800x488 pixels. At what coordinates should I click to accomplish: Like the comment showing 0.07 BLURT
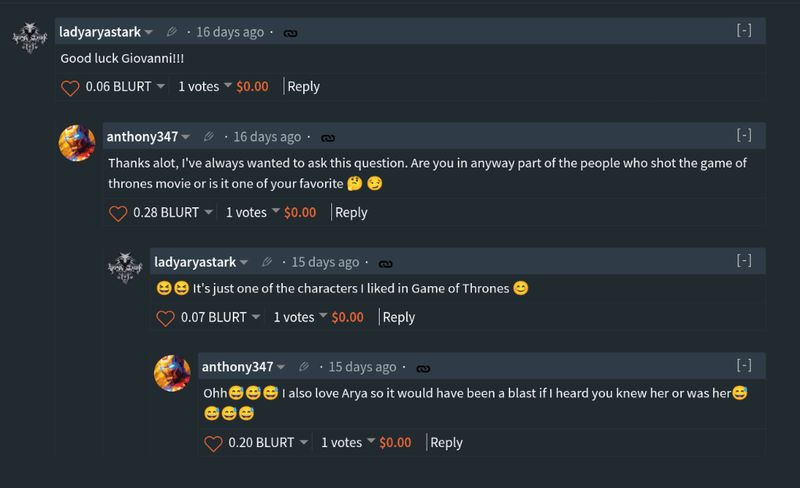click(x=165, y=318)
